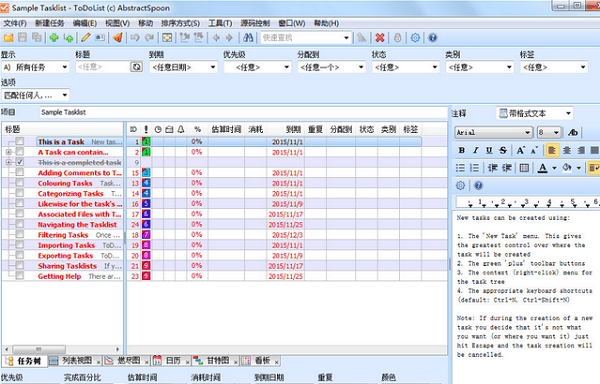Viewport: 600px width, 384px height.
Task: Tick checkbox for 'Filtering Tasks'
Action: pos(20,234)
